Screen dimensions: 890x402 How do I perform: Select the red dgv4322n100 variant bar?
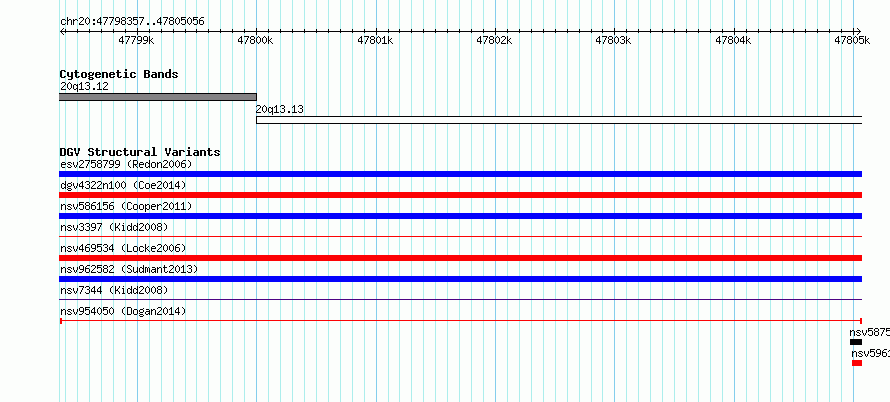[x=460, y=195]
